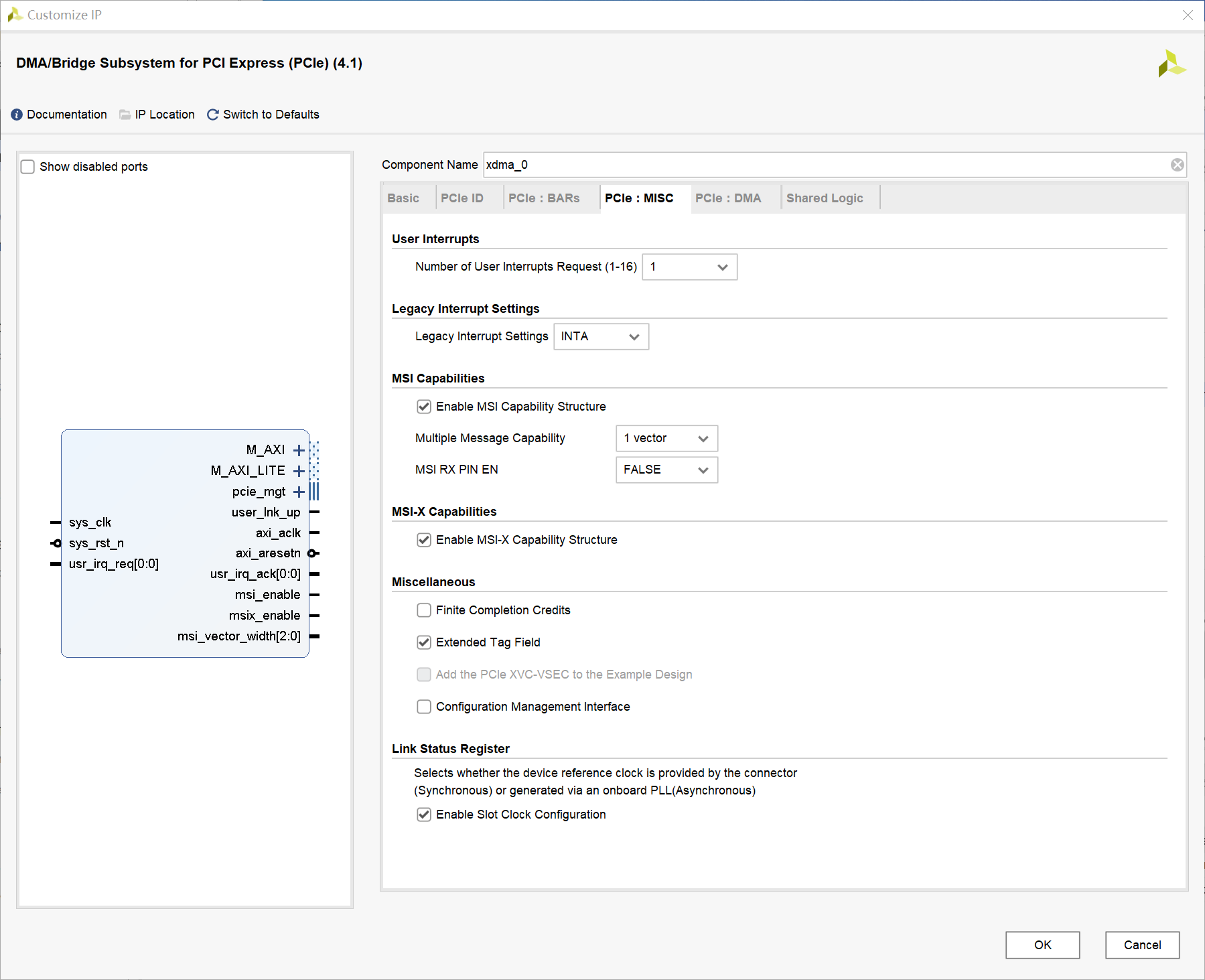Viewport: 1205px width, 980px height.
Task: Uncheck Enable MSI Capability Structure
Action: click(x=424, y=407)
